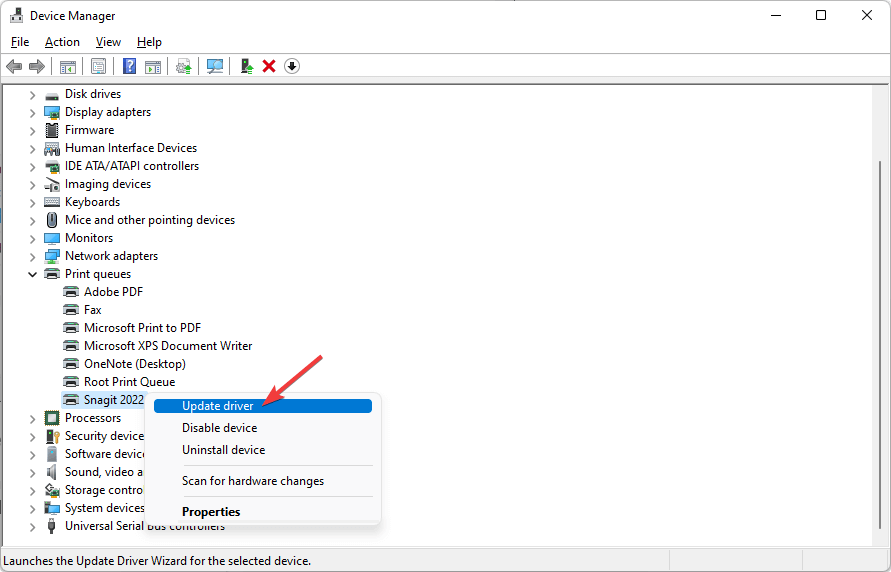Click the Monitors category icon

click(52, 239)
